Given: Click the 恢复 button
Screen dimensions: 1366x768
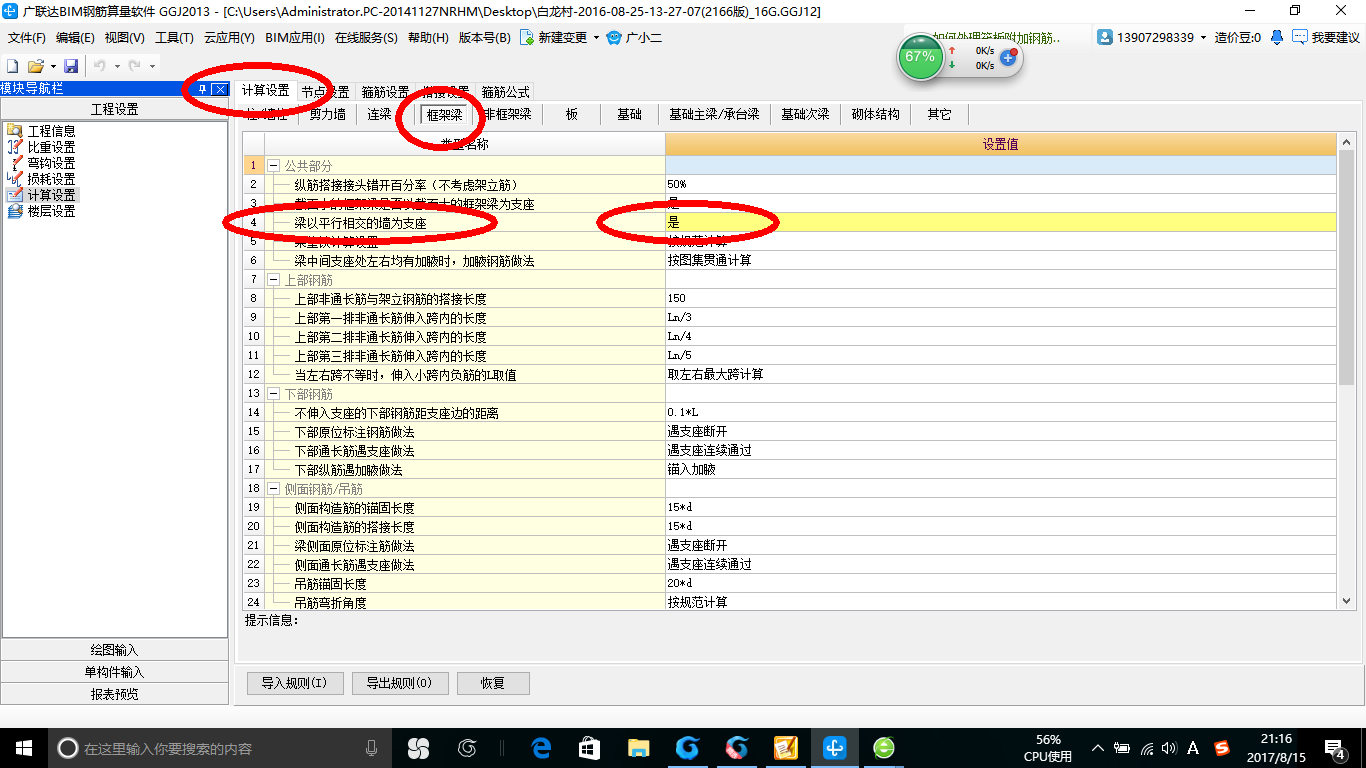Looking at the screenshot, I should pos(493,683).
